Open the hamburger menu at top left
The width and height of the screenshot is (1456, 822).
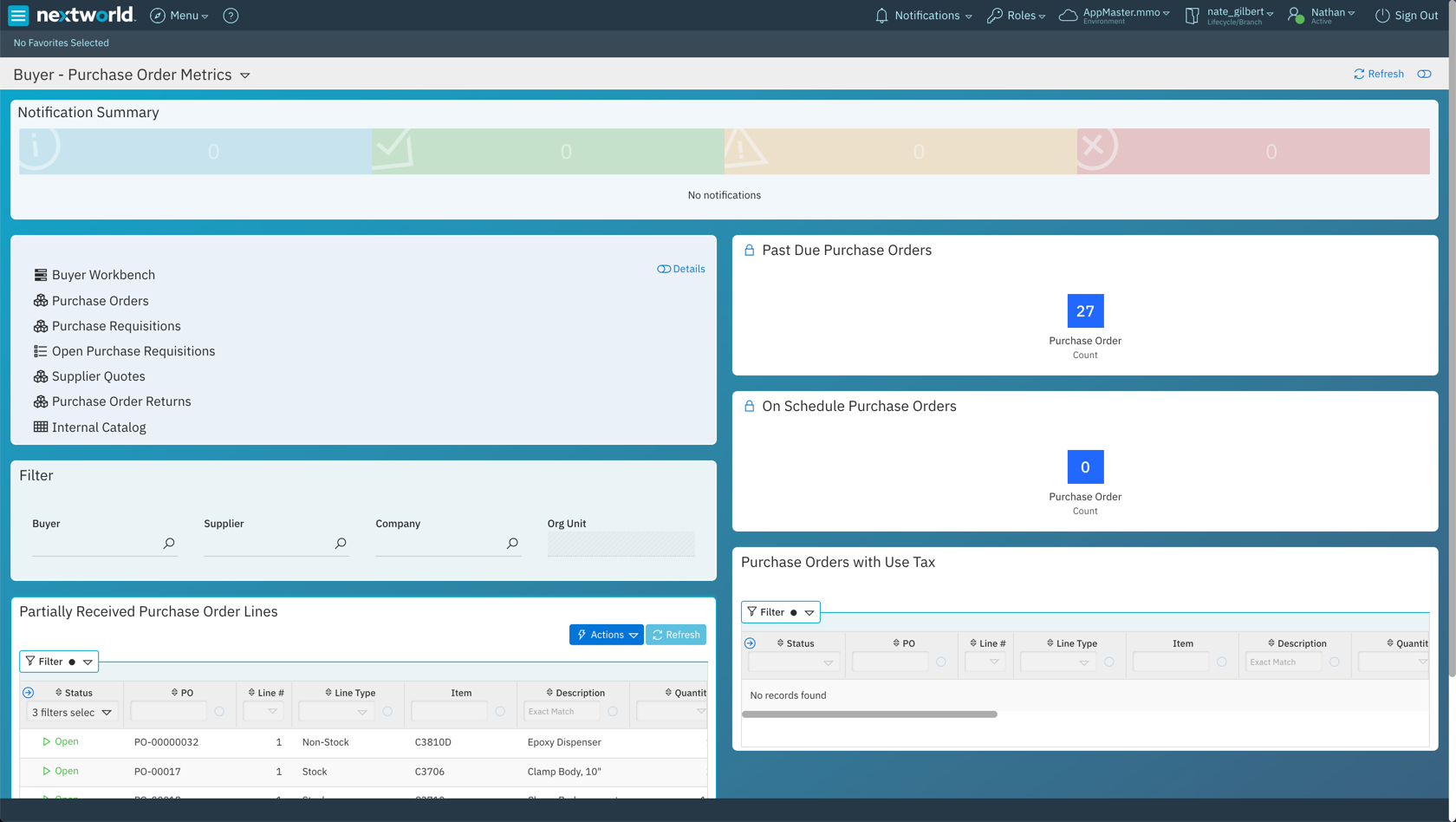17,15
